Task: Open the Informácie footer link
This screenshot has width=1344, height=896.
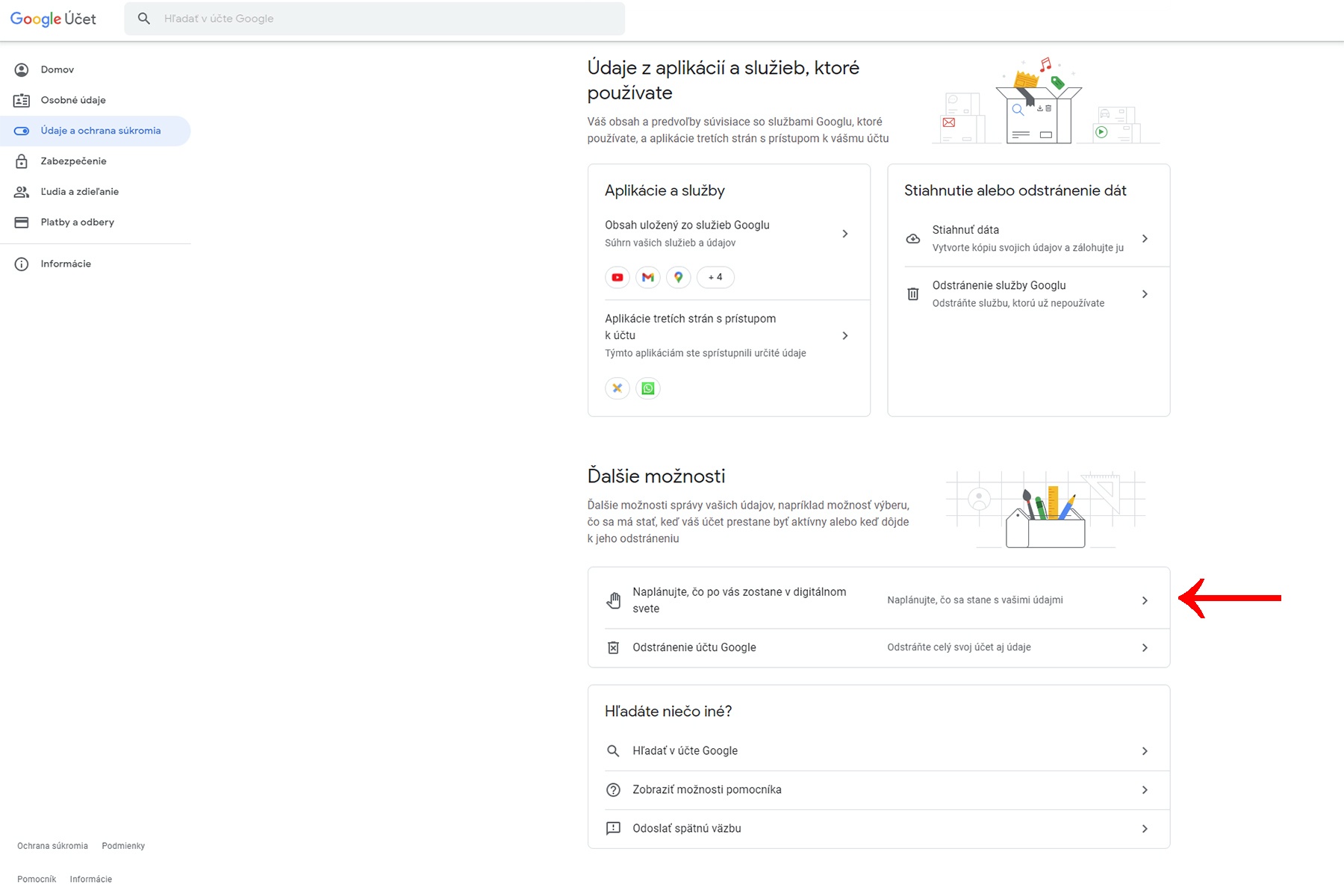Action: [x=91, y=879]
